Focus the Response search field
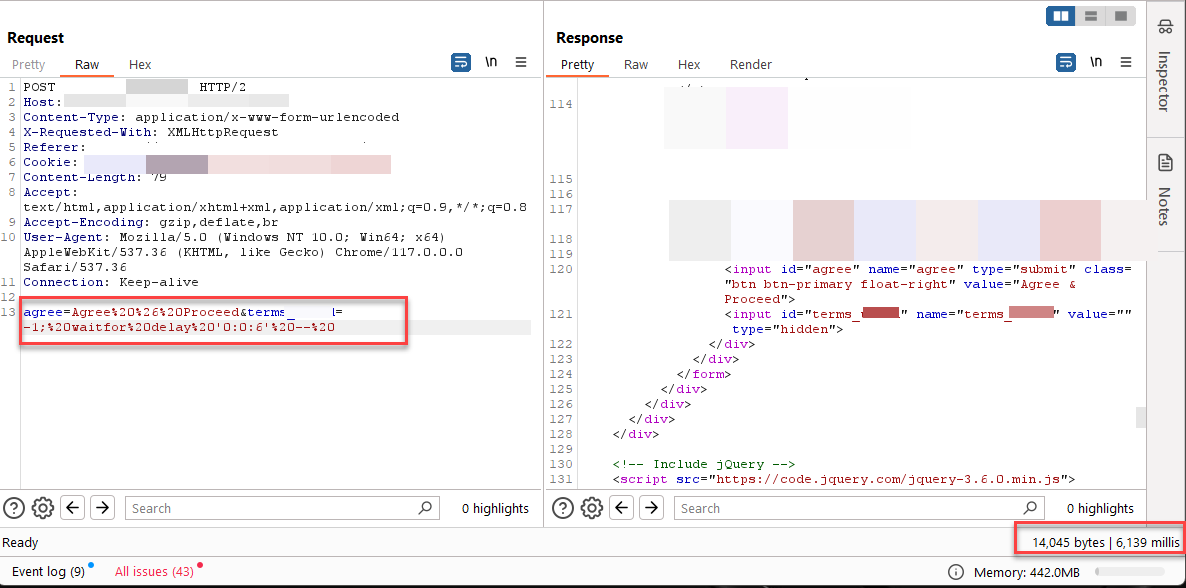Image resolution: width=1186 pixels, height=588 pixels. point(858,508)
